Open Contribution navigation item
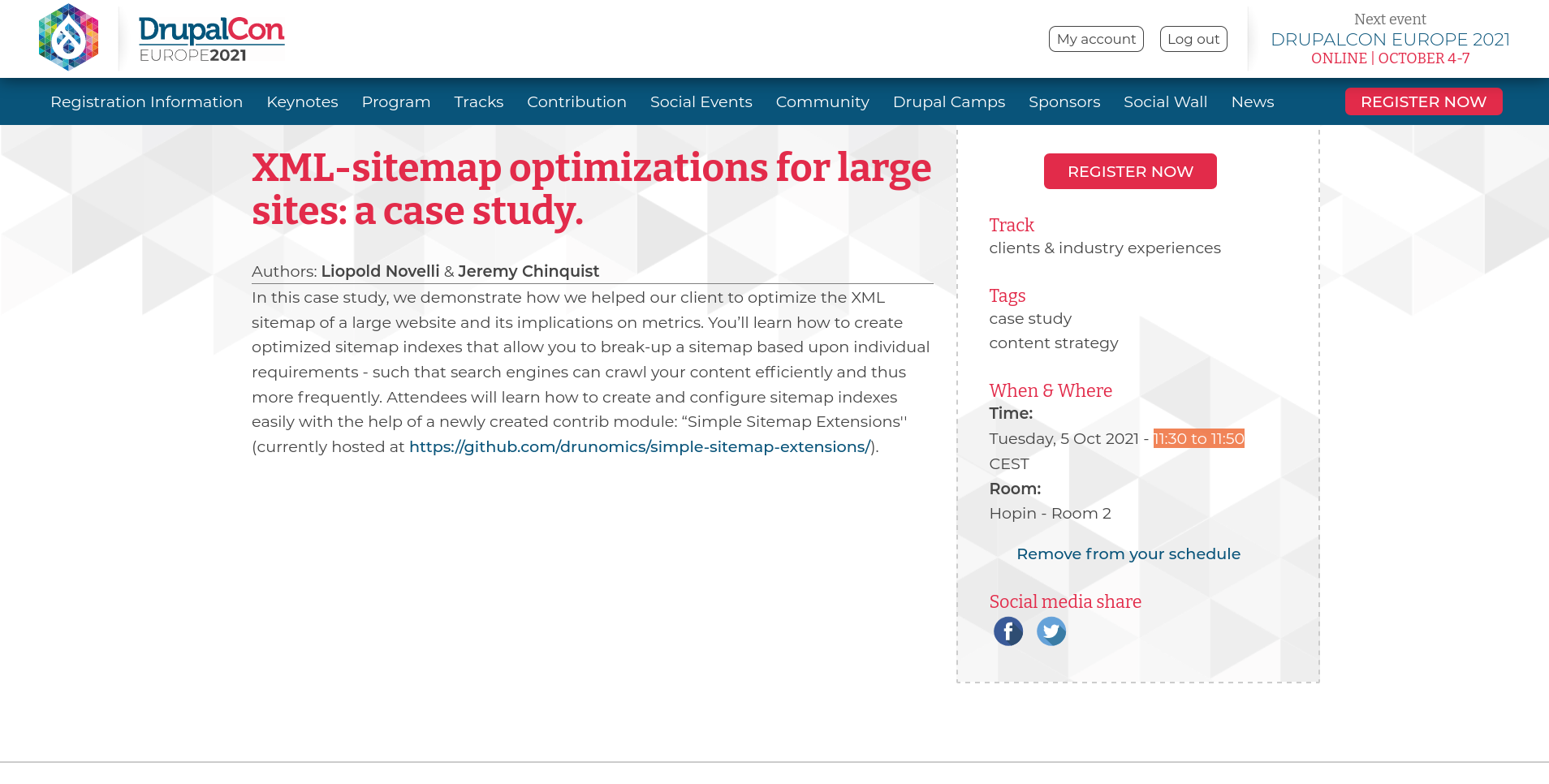 click(x=576, y=102)
